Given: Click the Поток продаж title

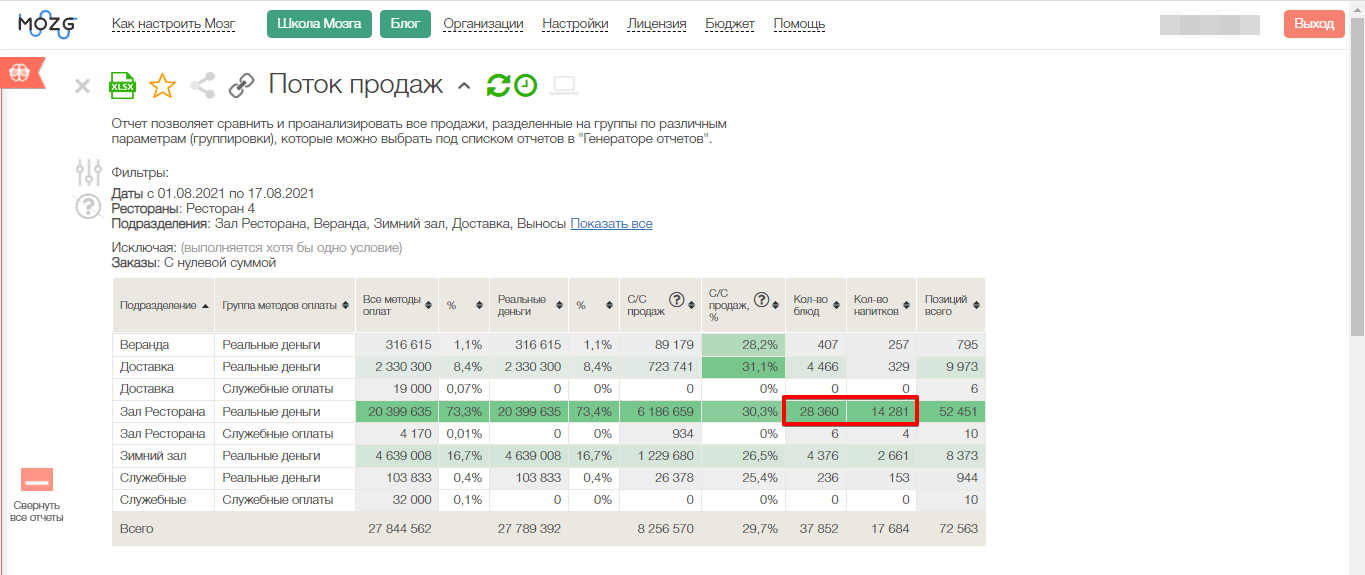Looking at the screenshot, I should 356,85.
